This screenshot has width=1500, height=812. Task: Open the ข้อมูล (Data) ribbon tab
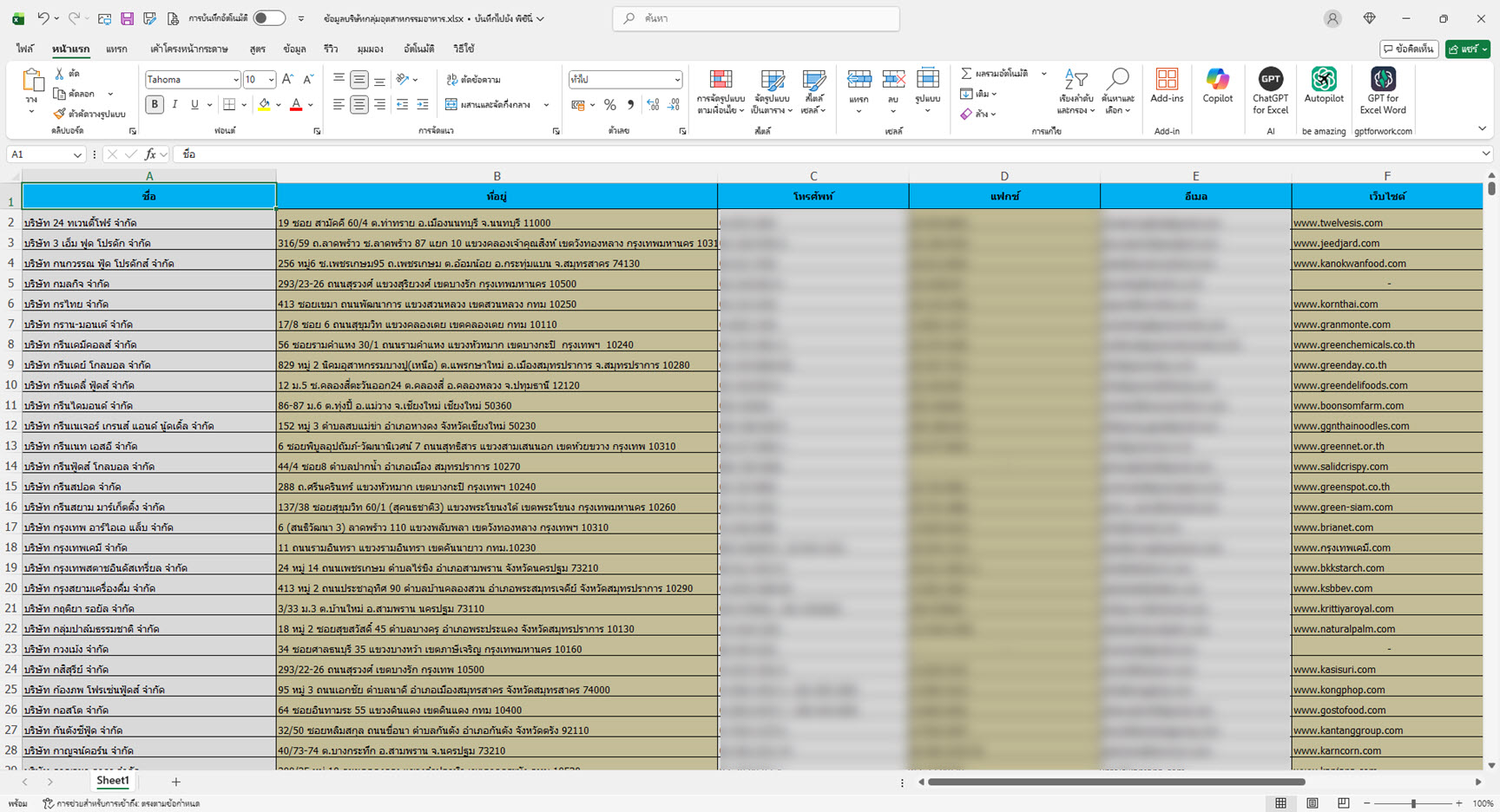click(294, 49)
